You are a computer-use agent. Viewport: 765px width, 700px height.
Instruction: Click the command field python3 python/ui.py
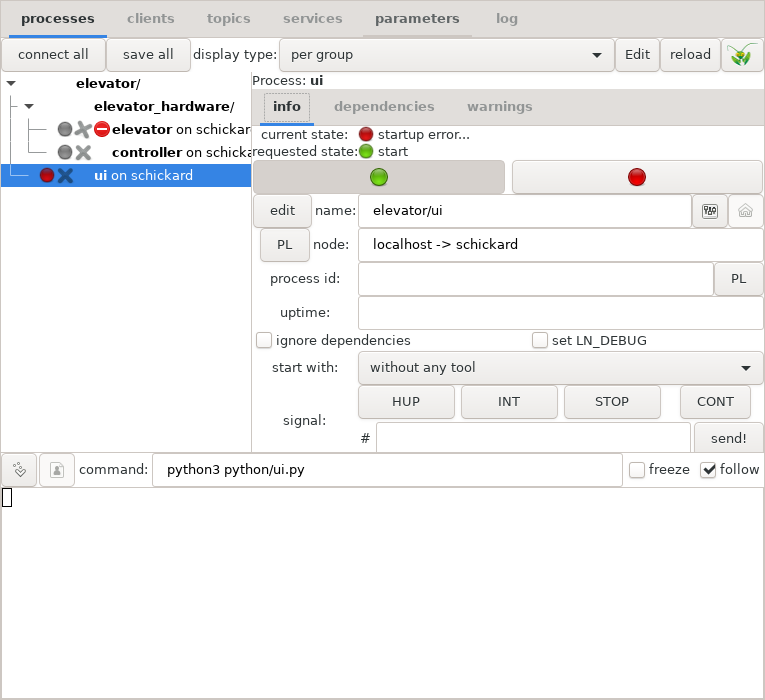[387, 470]
